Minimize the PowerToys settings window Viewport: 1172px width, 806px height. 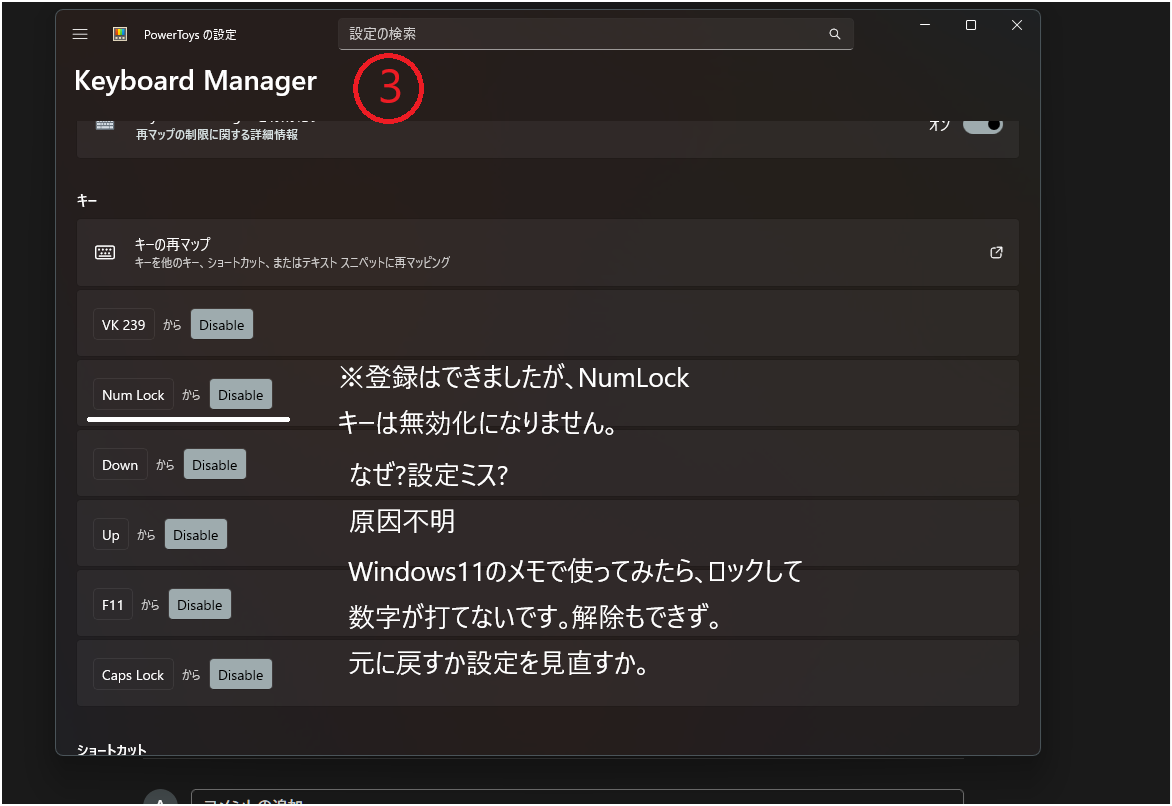(x=925, y=25)
